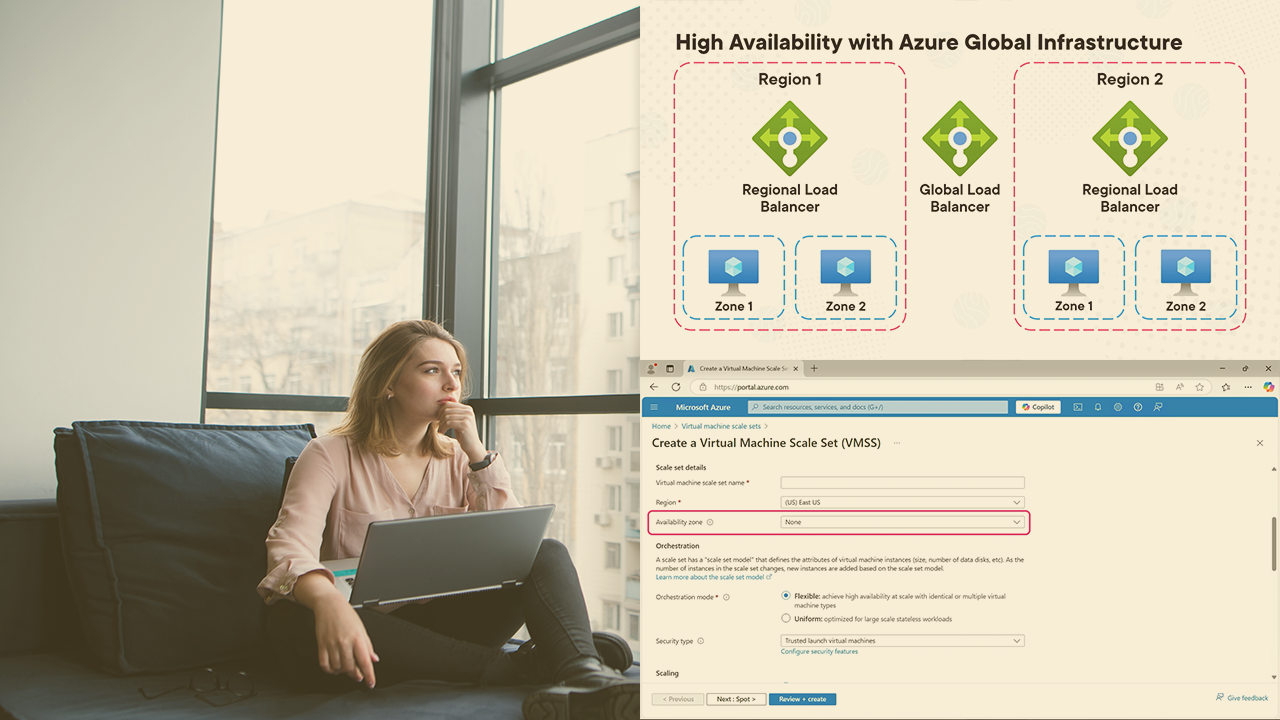Click the feedback icon in Azure header
Image resolution: width=1280 pixels, height=720 pixels.
1158,407
